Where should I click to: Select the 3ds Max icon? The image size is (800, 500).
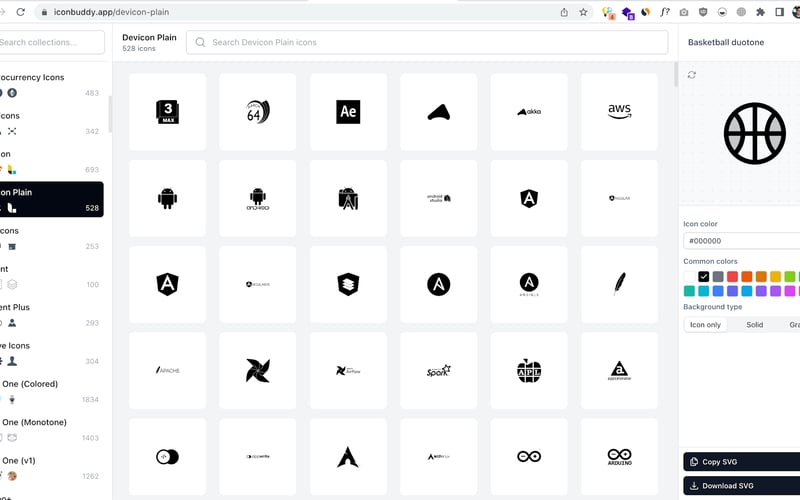pyautogui.click(x=167, y=112)
